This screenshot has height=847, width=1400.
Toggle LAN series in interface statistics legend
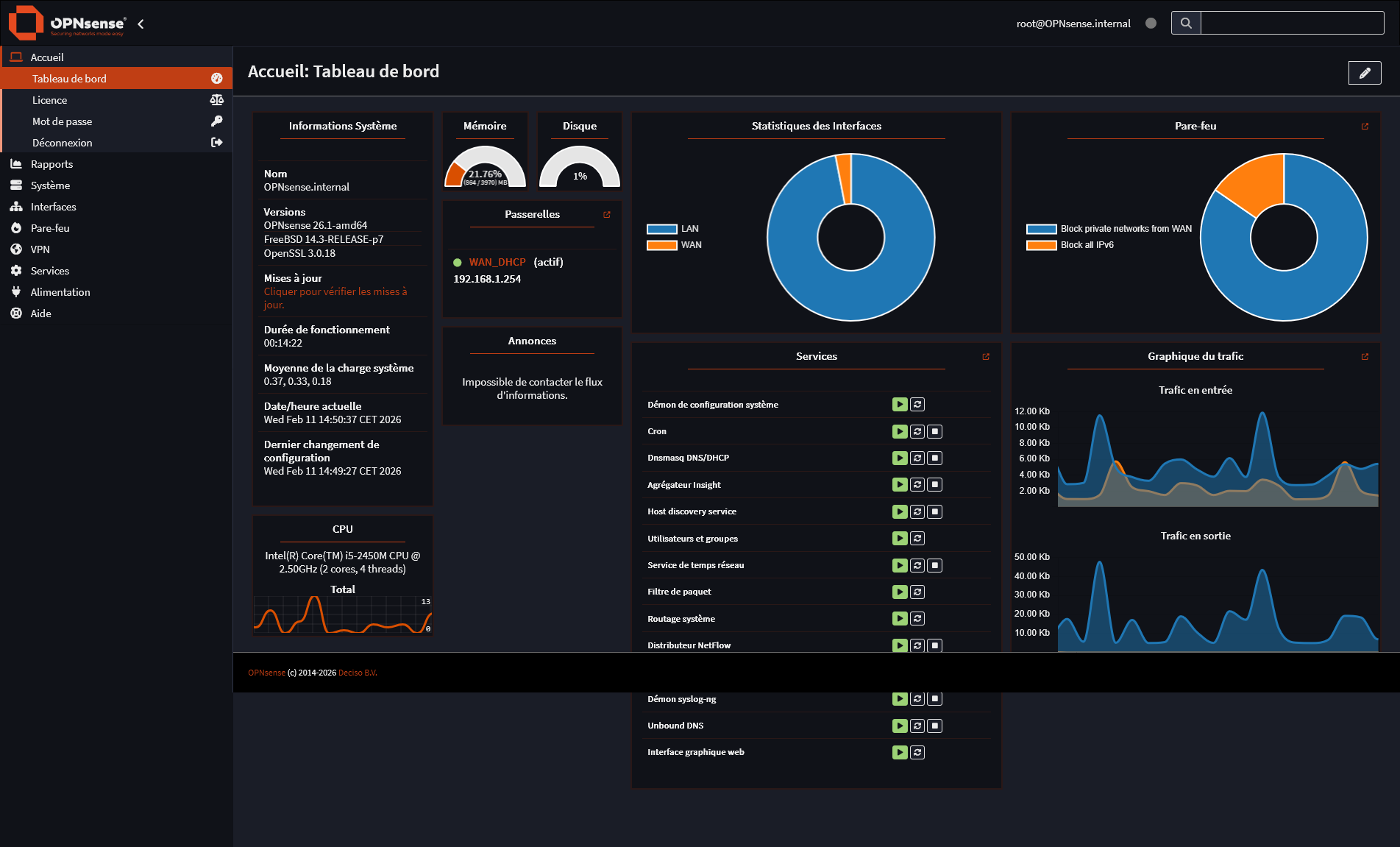tap(672, 229)
